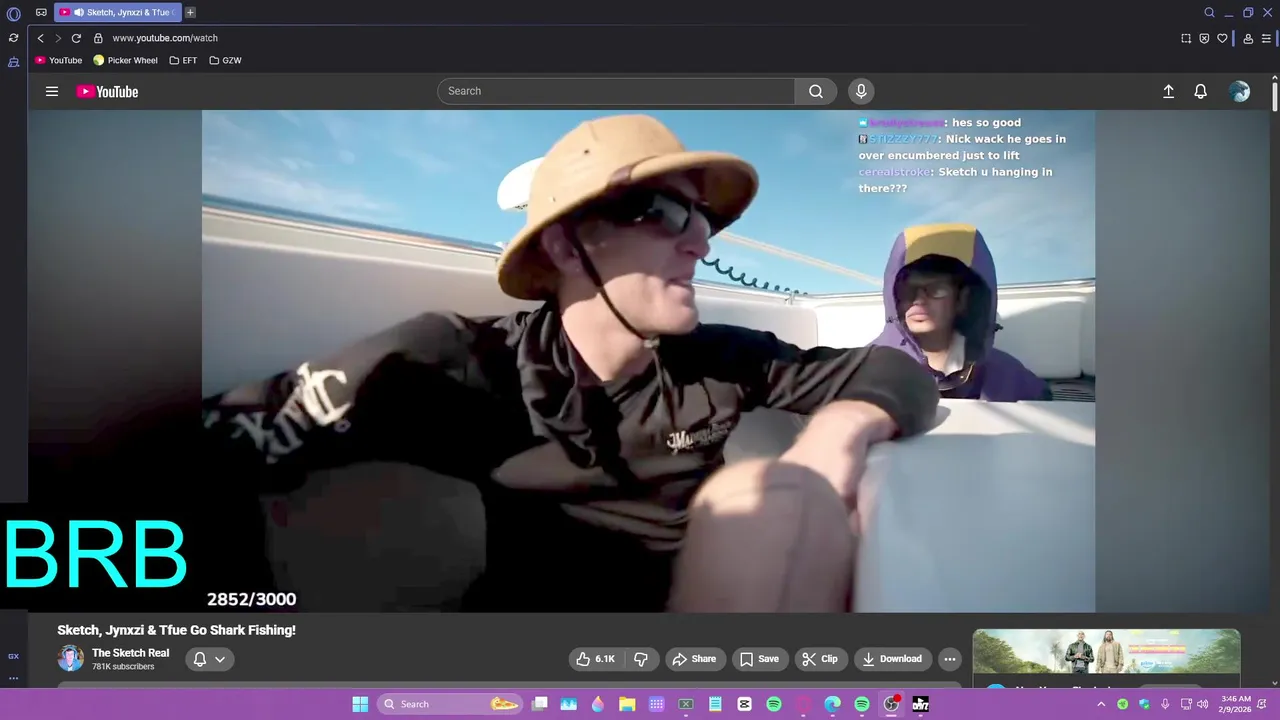1280x720 pixels.
Task: Click the video player to pause
Action: (648, 360)
